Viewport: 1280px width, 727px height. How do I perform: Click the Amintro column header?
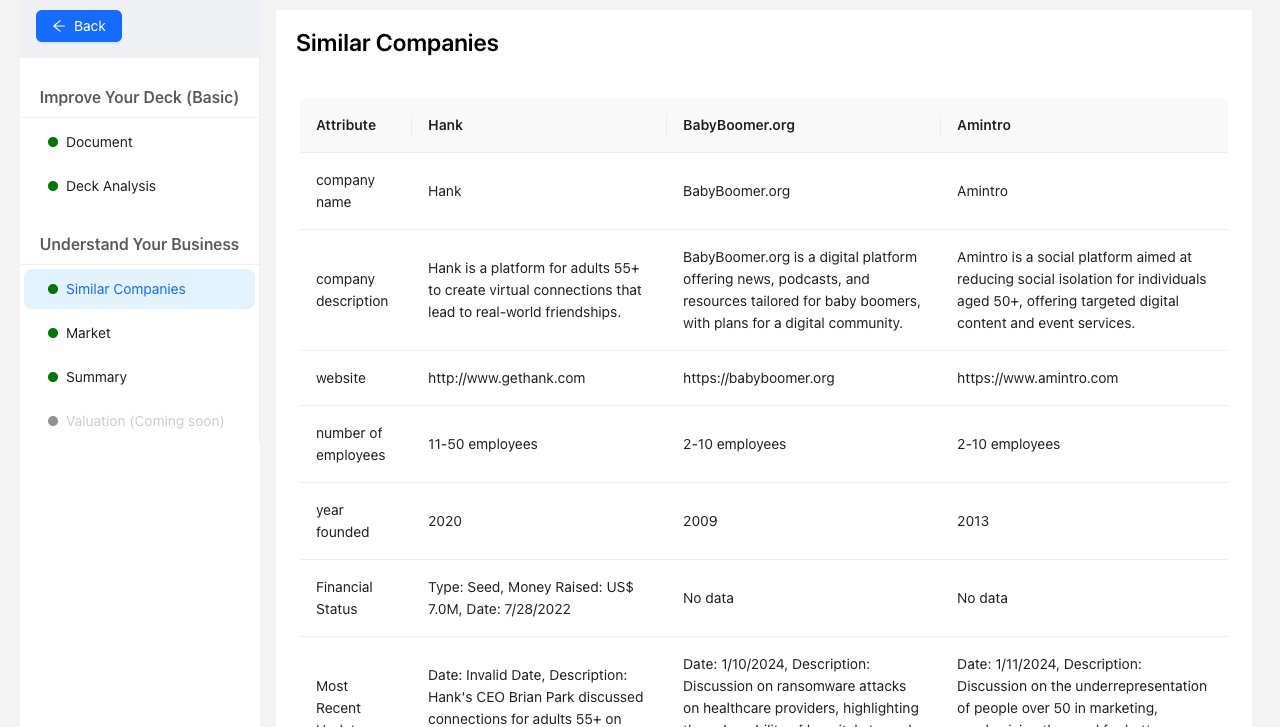[983, 125]
